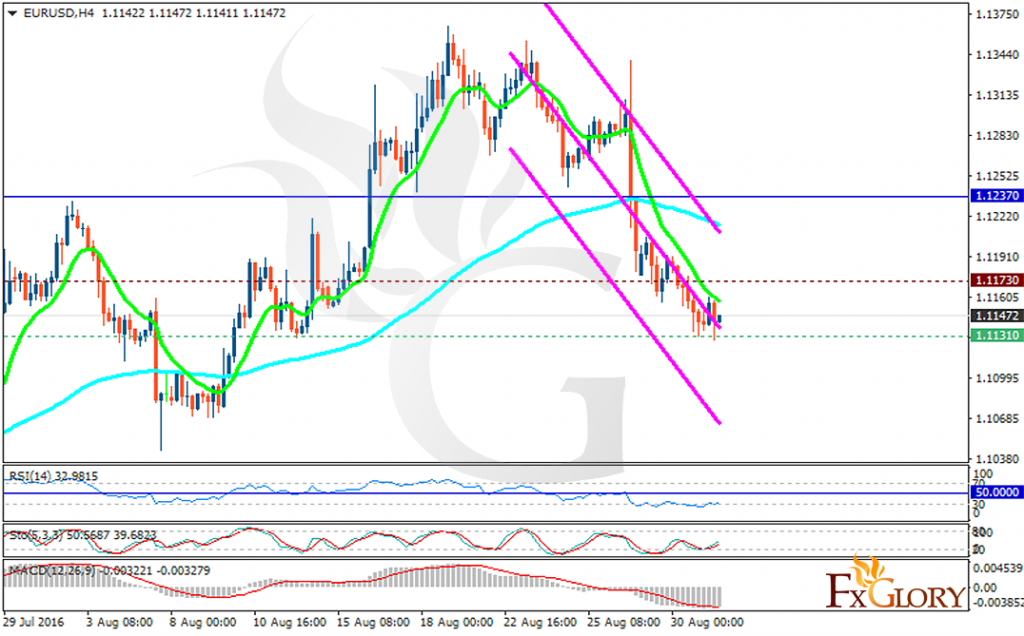This screenshot has width=1024, height=636.
Task: Click the FxGlory logo
Action: point(895,583)
